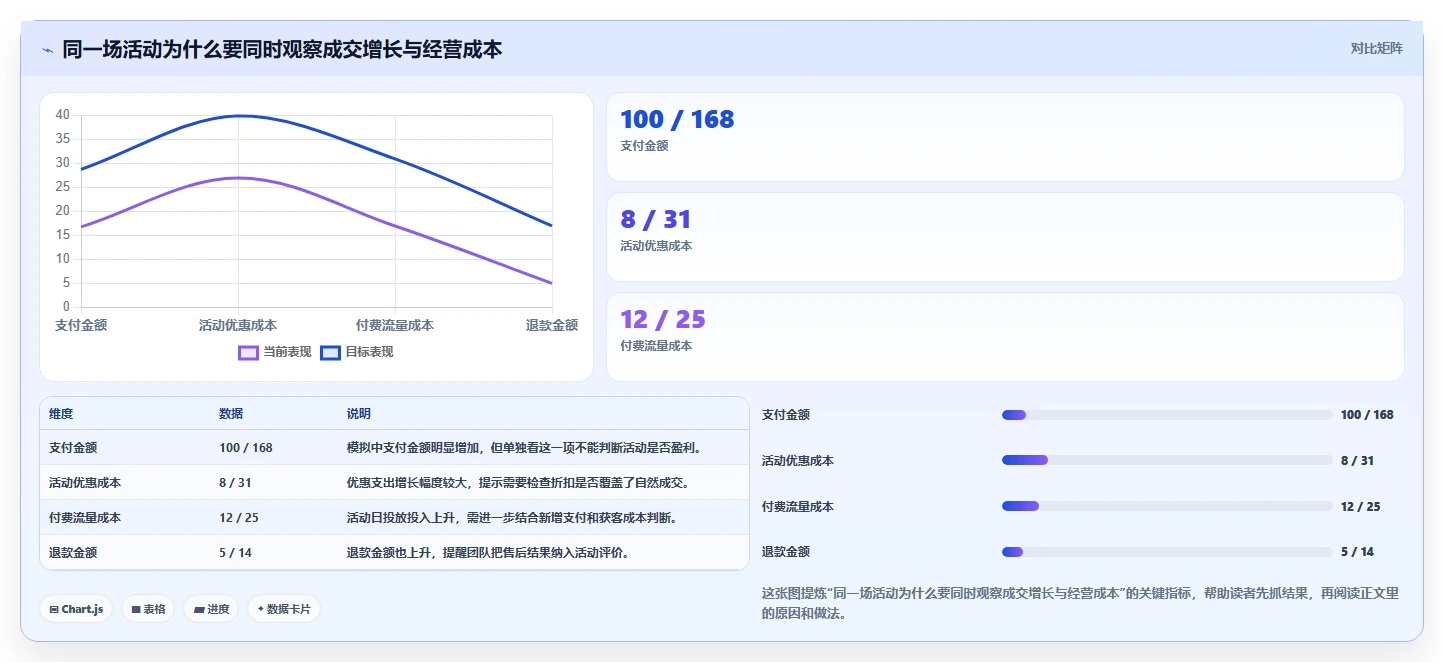This screenshot has height=662, width=1444.
Task: Click the 25 tick on chart y-axis
Action: 63,187
